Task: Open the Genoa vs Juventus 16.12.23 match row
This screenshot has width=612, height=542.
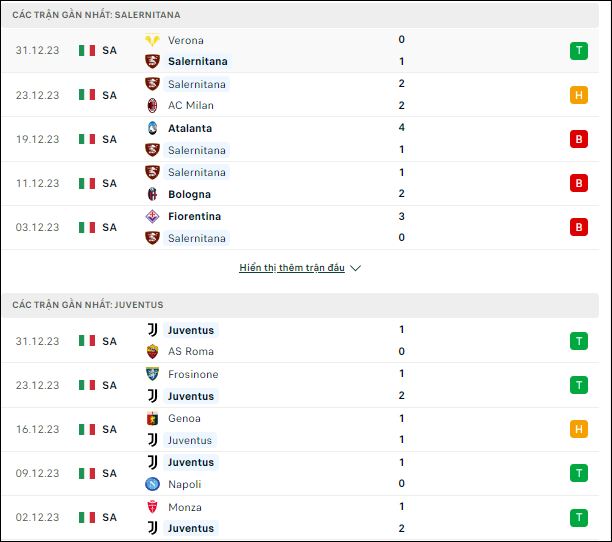Action: pyautogui.click(x=300, y=429)
